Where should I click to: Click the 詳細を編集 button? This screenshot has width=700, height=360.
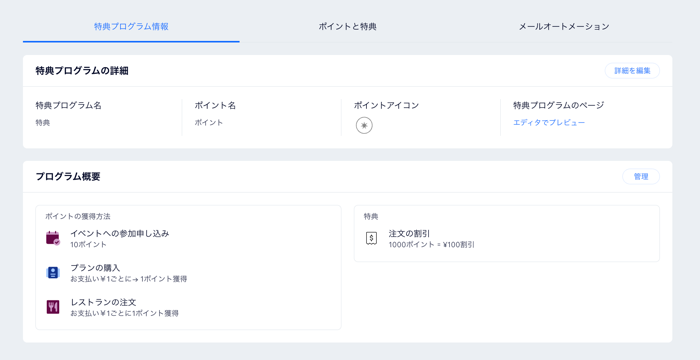click(x=632, y=71)
